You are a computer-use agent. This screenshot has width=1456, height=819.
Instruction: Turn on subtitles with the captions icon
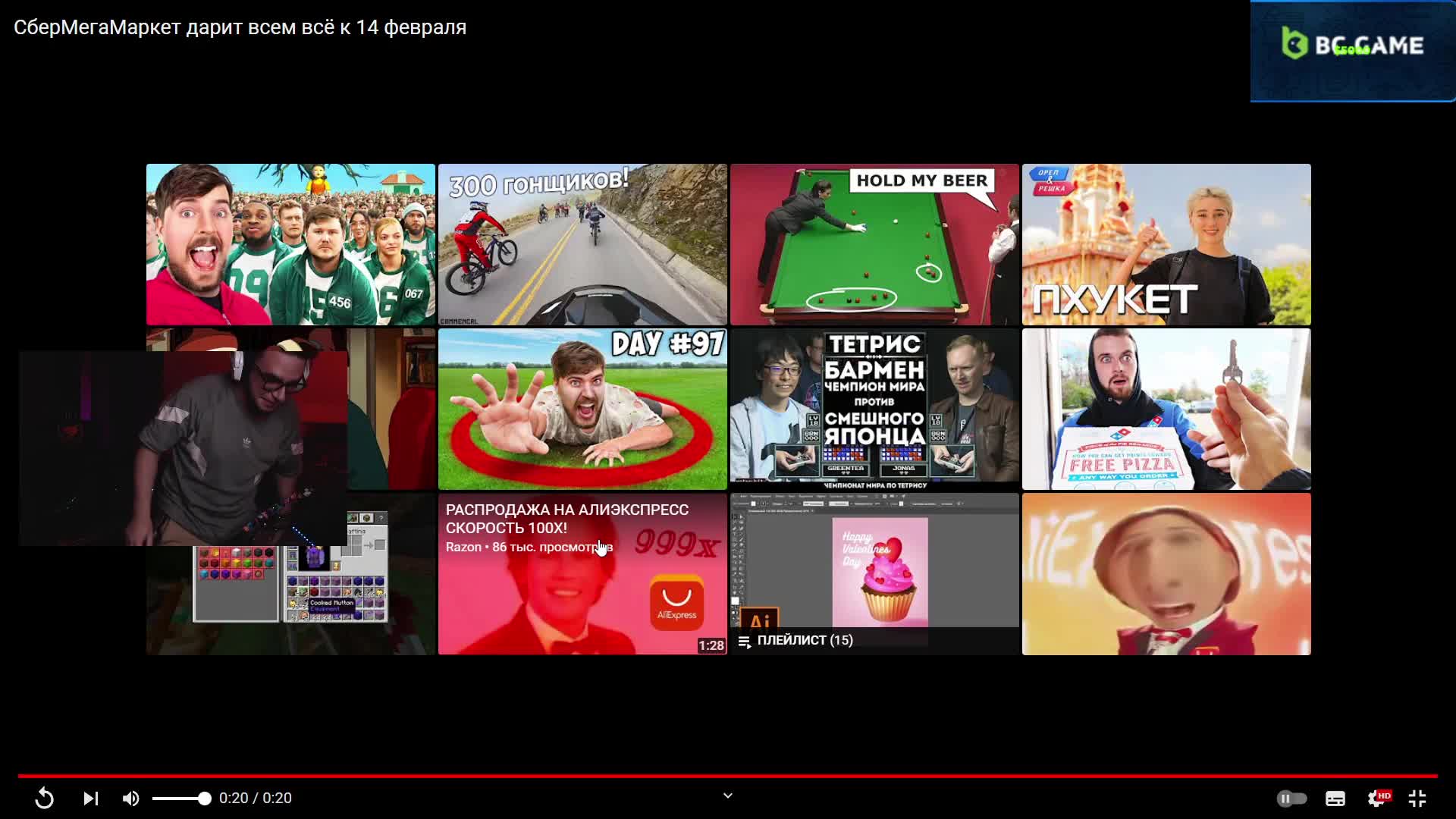[1335, 798]
